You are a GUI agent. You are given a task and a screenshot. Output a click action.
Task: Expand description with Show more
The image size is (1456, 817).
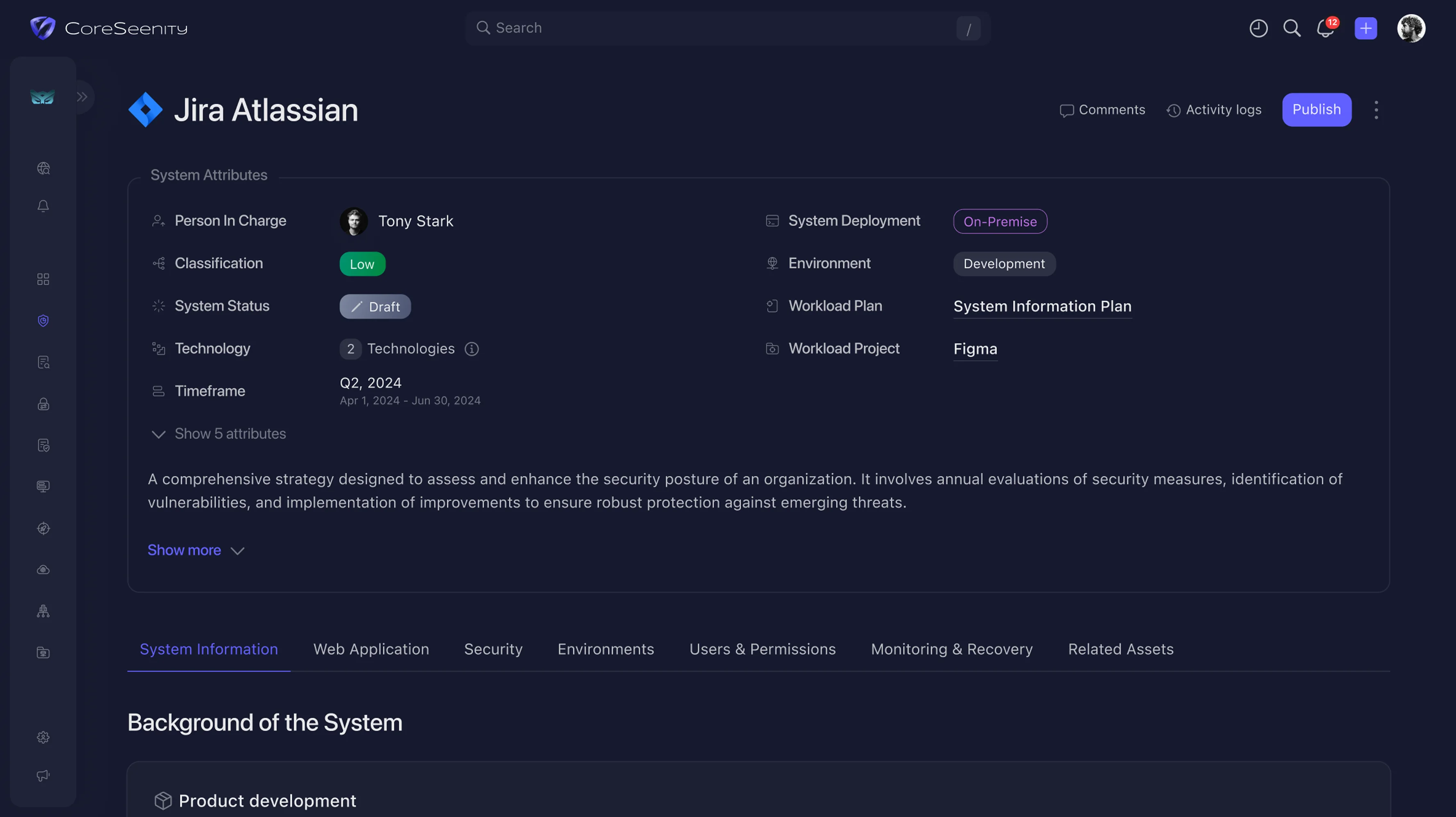pyautogui.click(x=196, y=550)
